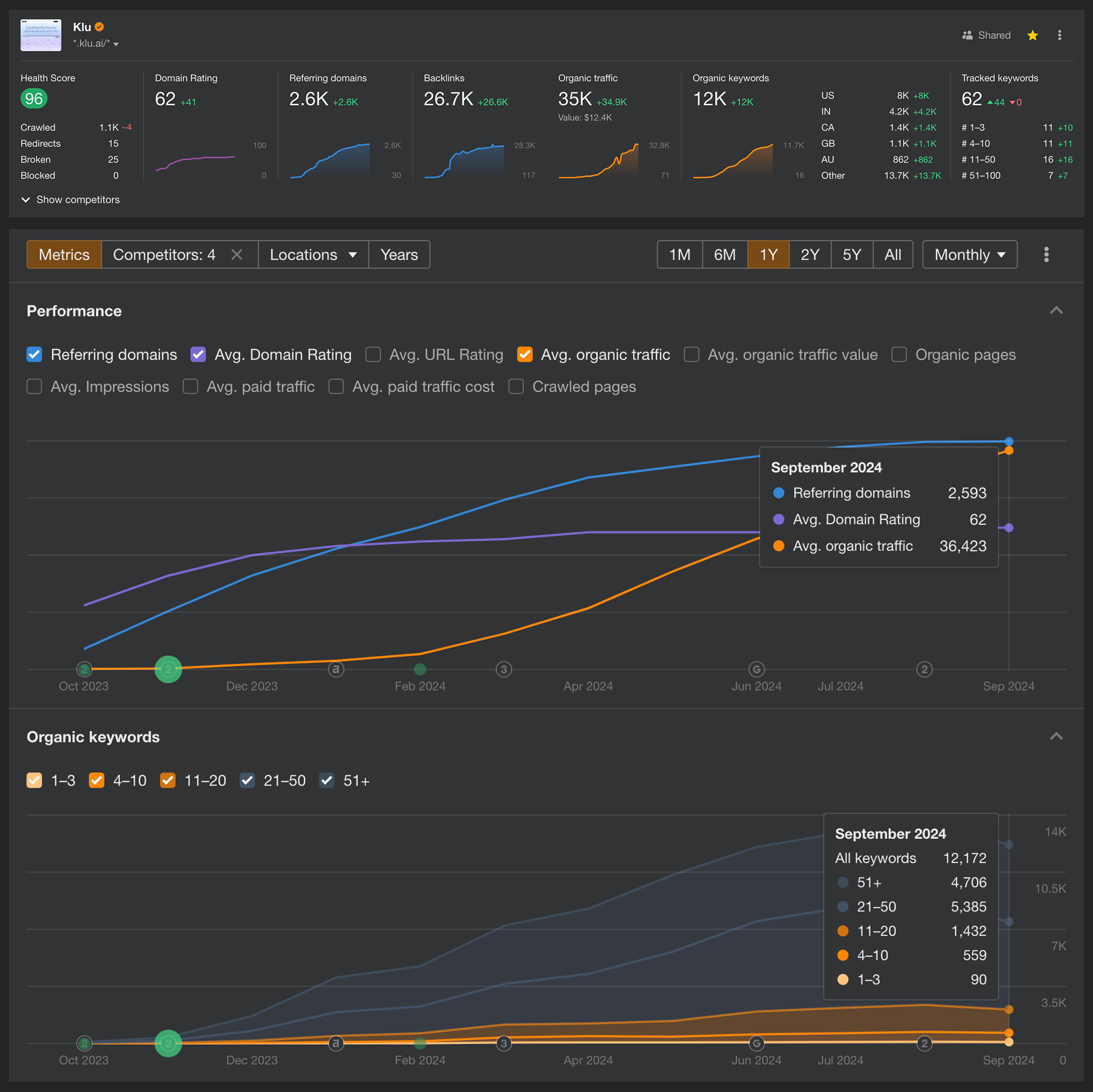Click the Organic keywords 12K value
The image size is (1093, 1092).
point(709,100)
